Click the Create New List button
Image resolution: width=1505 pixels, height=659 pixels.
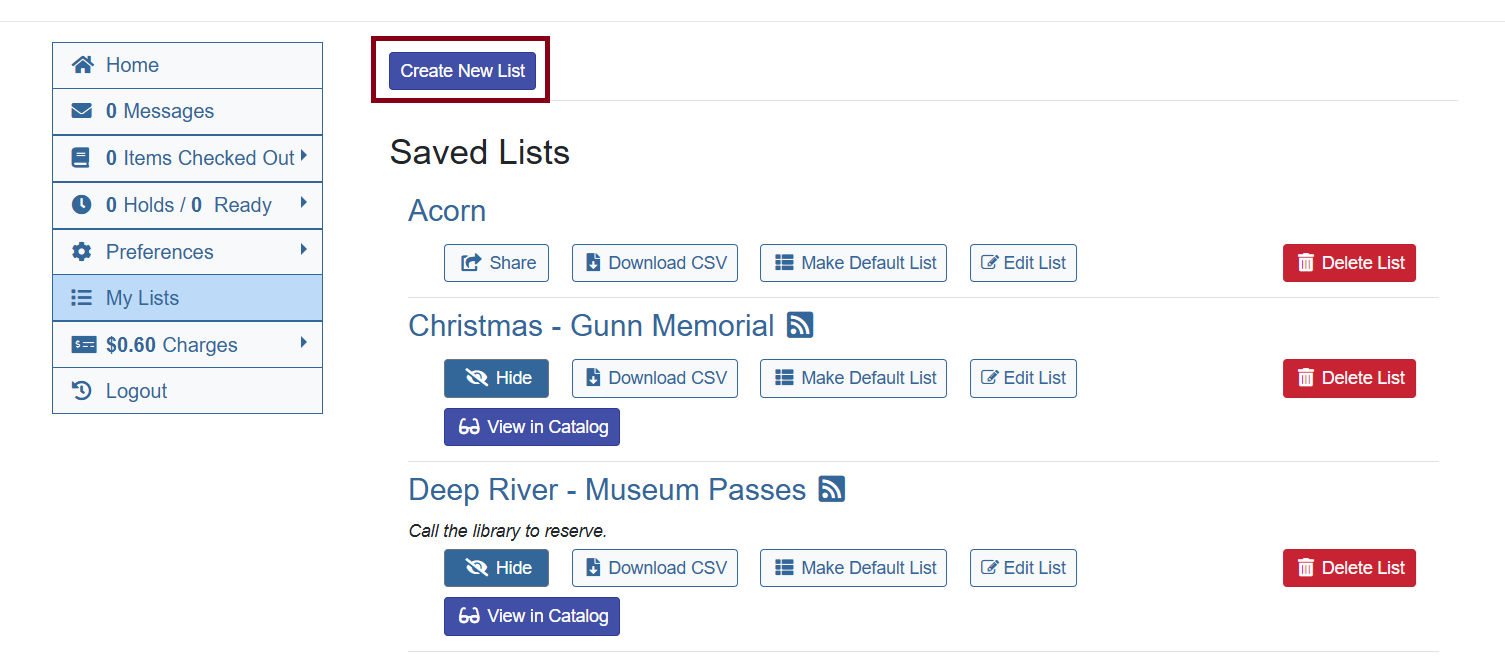point(462,70)
